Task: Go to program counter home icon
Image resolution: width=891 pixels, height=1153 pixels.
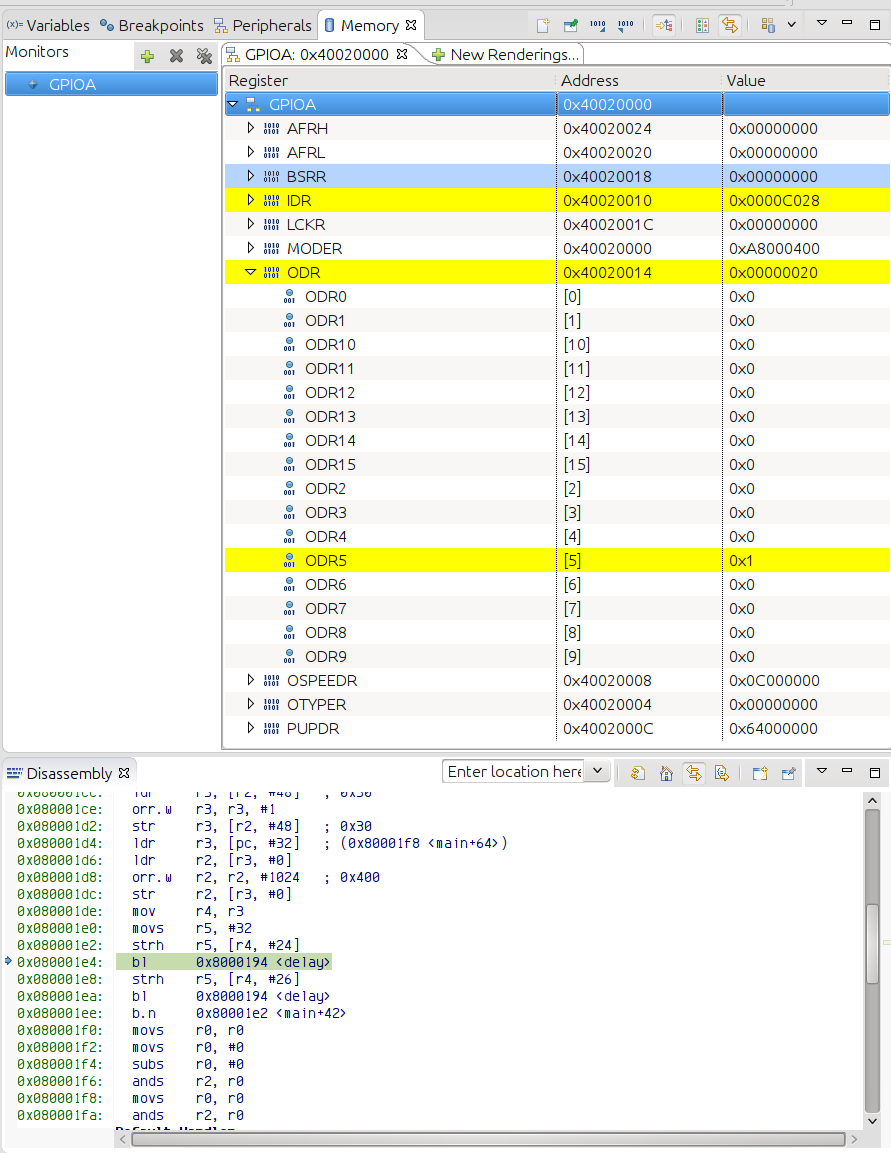Action: pyautogui.click(x=666, y=773)
